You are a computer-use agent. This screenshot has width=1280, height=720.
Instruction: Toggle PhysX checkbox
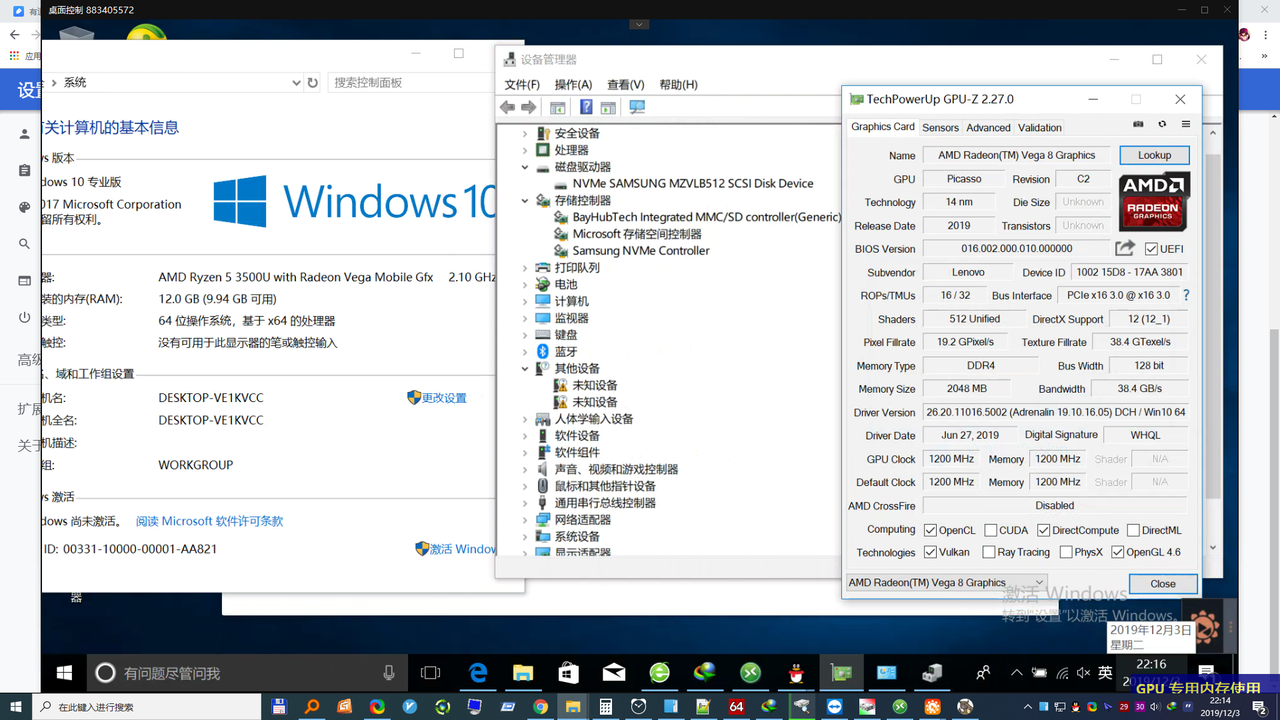coord(1066,552)
